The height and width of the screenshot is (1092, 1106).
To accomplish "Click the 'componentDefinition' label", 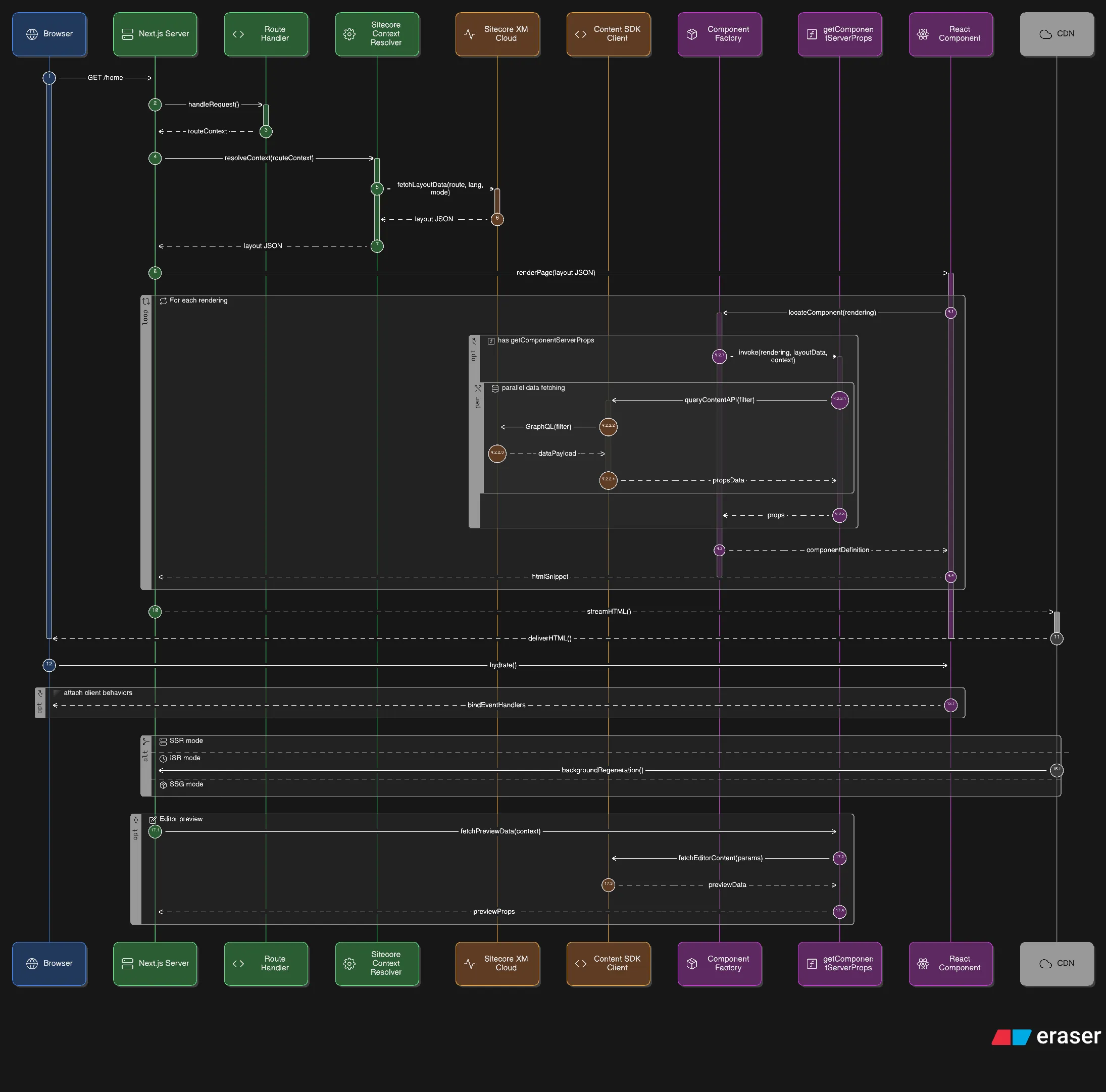I will 837,551.
